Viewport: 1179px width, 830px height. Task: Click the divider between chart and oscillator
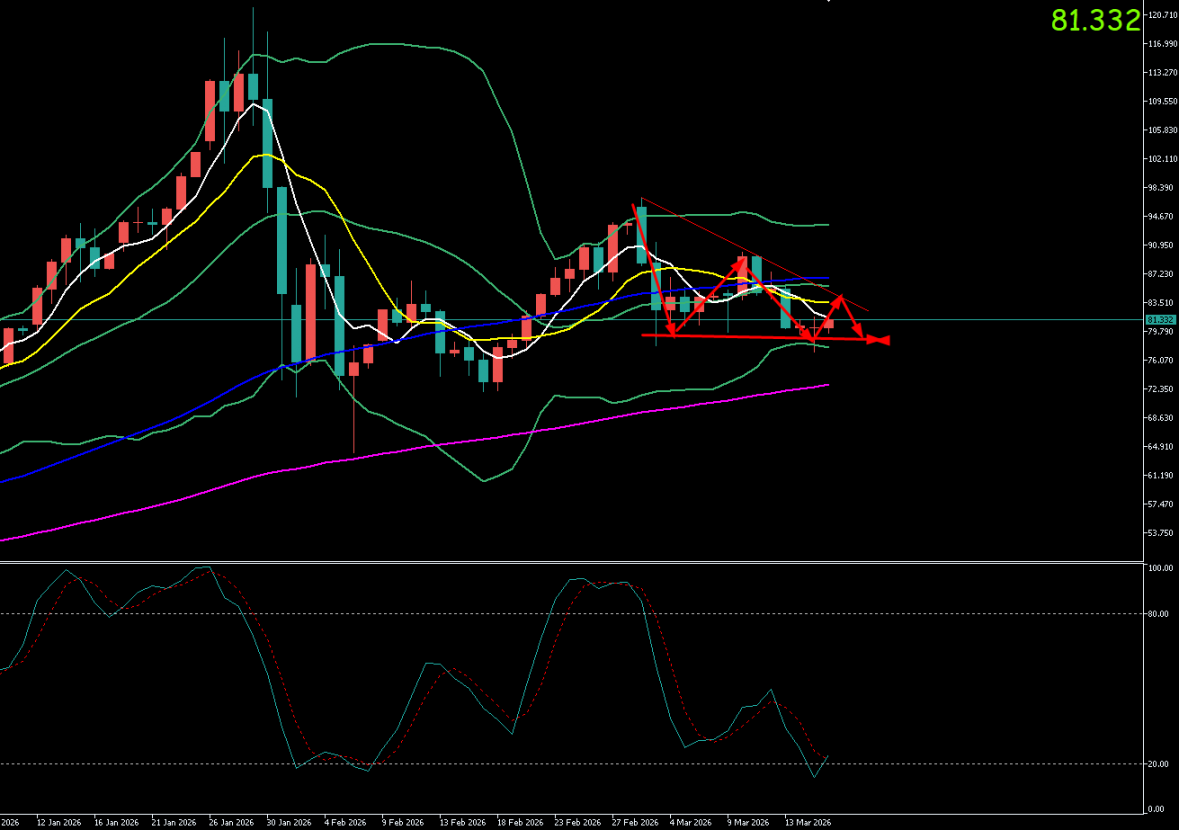(570, 562)
